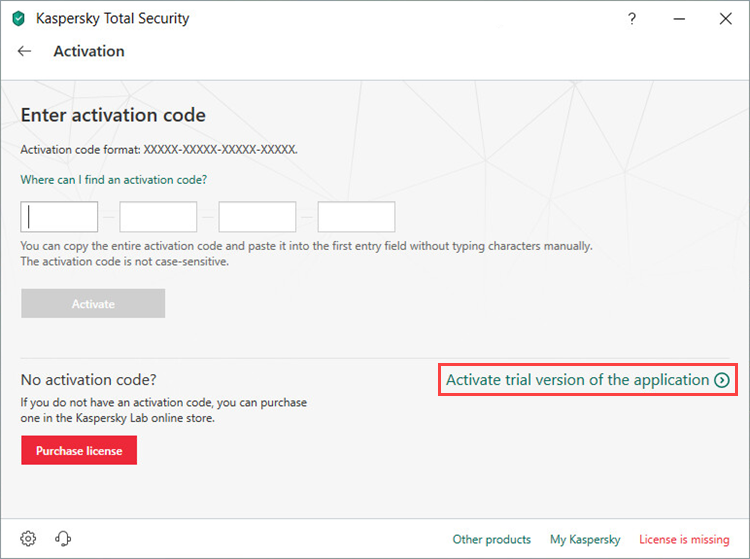Go back using the left arrow
Image resolution: width=750 pixels, height=559 pixels.
pos(25,51)
